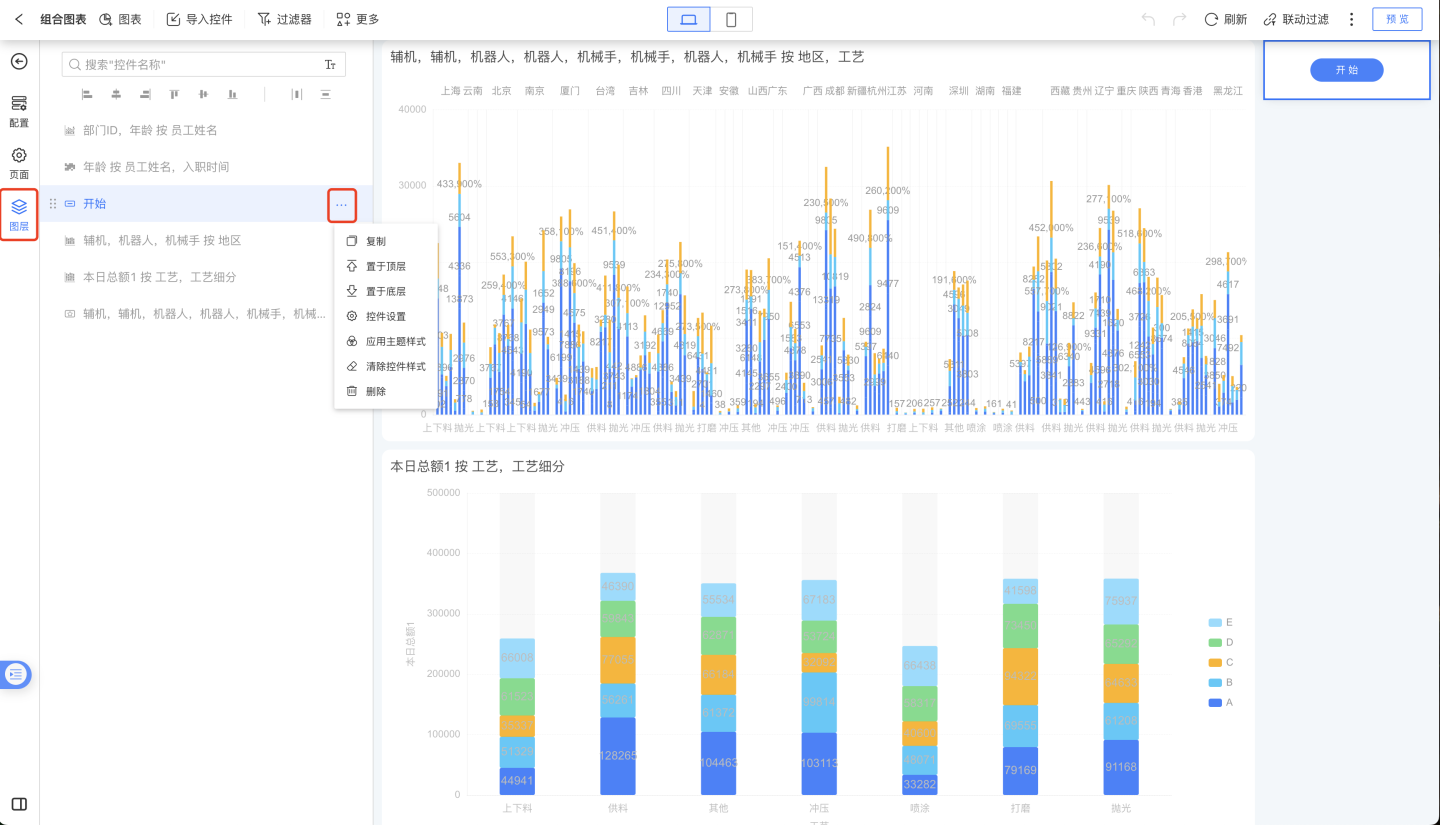Open the 更多 (More) toolbar menu

point(358,19)
